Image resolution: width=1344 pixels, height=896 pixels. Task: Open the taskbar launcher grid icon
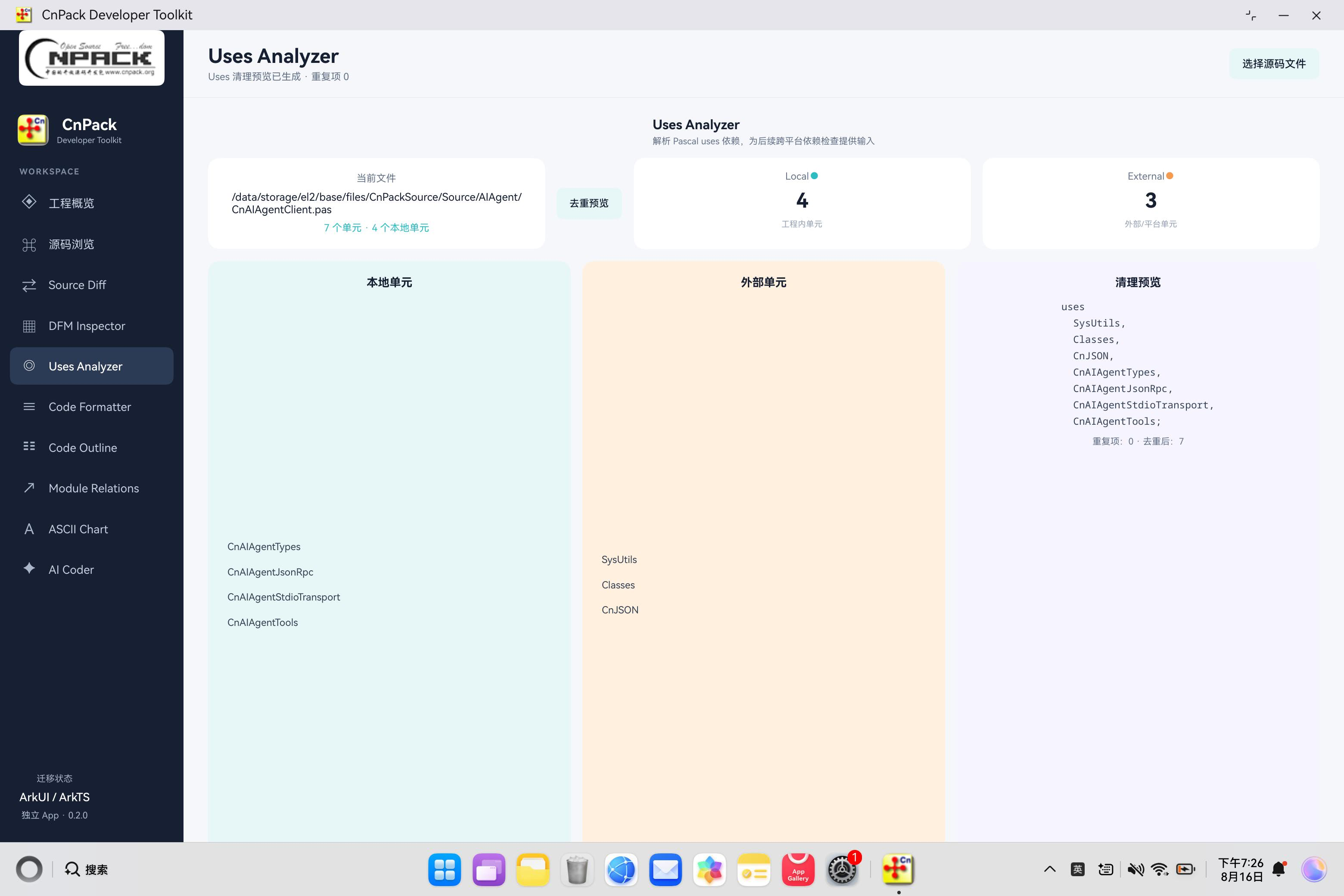coord(445,869)
